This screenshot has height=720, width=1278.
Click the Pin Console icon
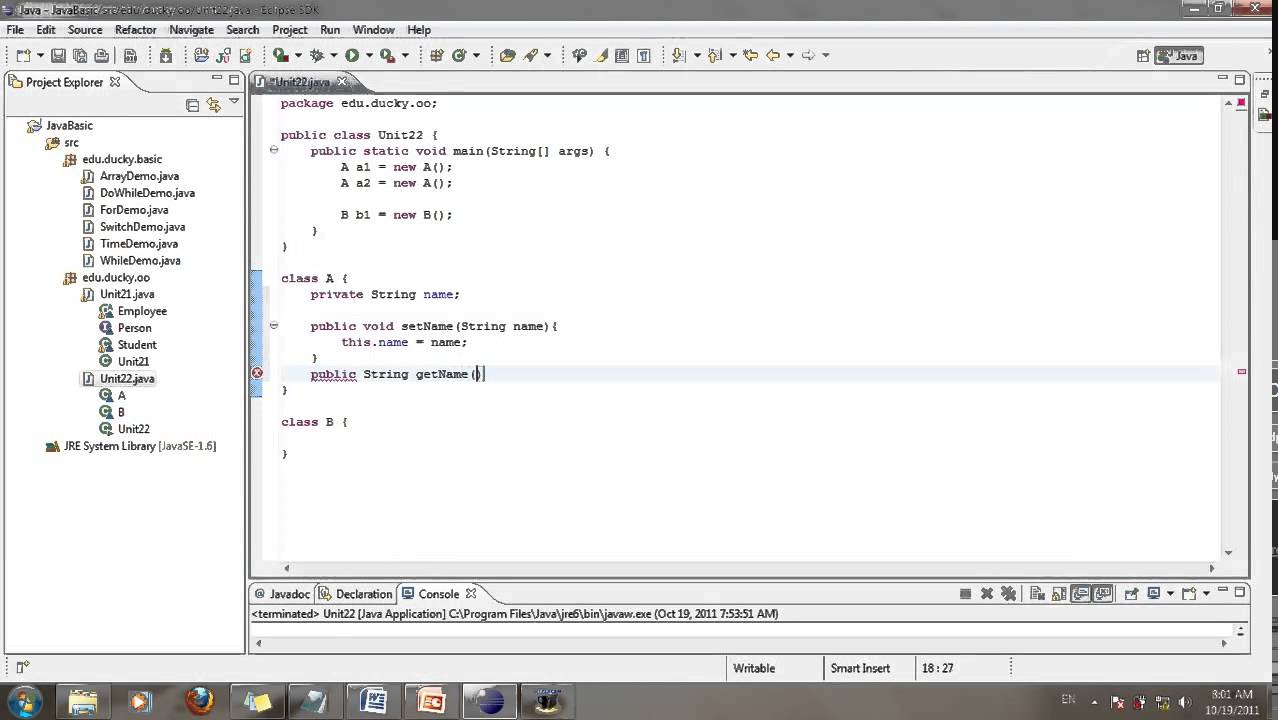click(x=1131, y=593)
